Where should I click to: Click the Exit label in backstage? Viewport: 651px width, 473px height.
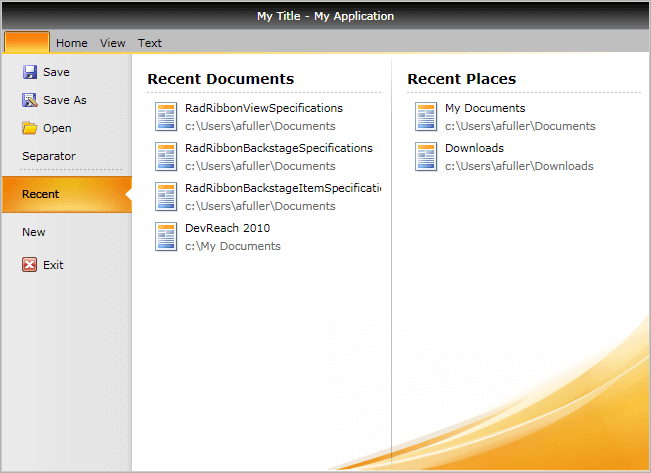53,265
